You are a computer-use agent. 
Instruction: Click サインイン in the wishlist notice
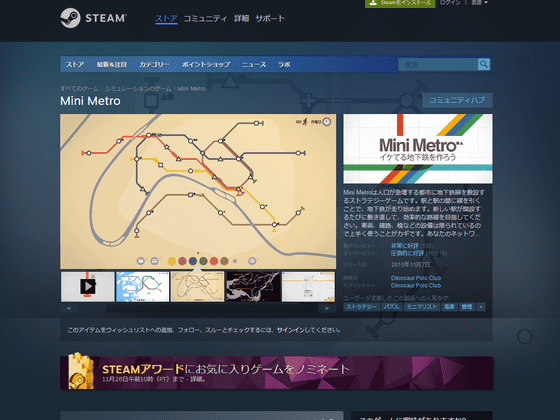point(291,330)
